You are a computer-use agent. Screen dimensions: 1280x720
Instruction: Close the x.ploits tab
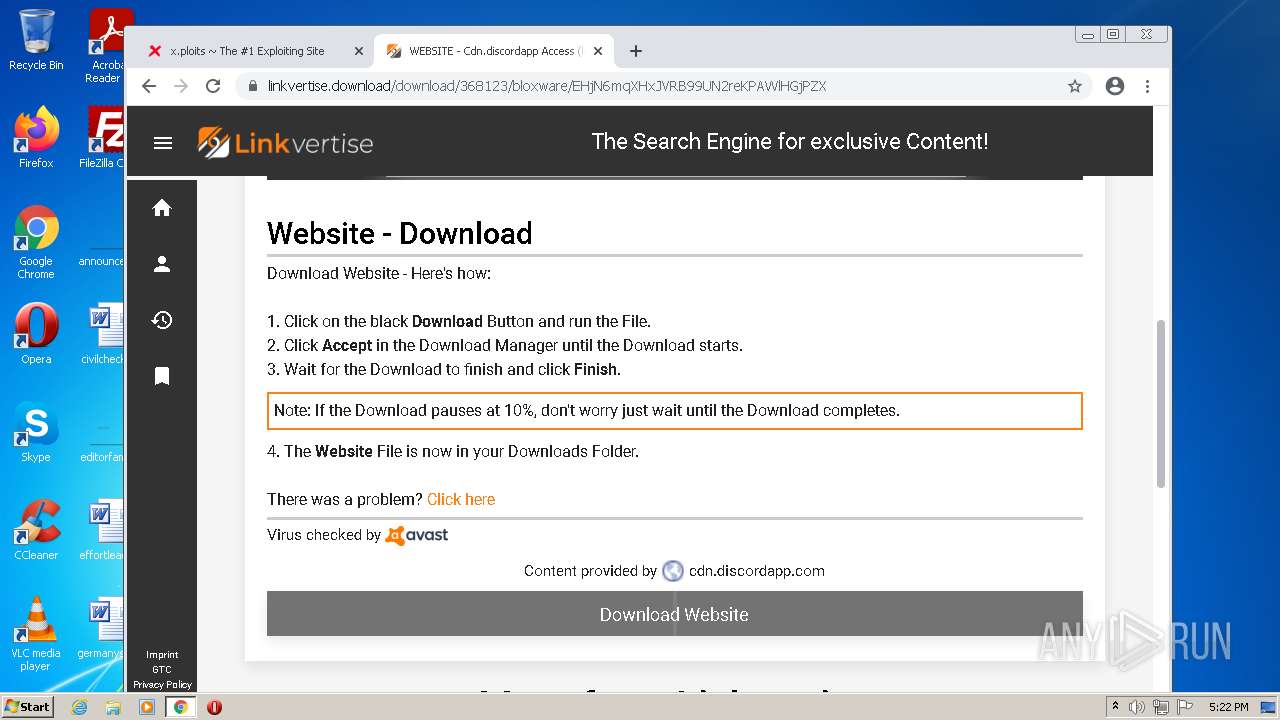click(x=359, y=51)
